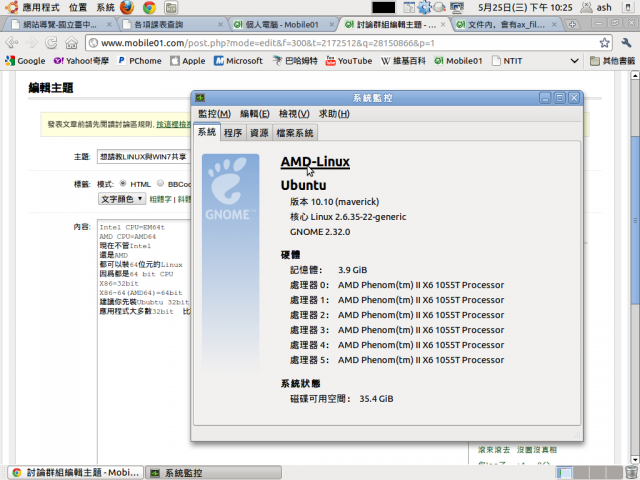Viewport: 640px width, 480px height.
Task: Open the Microsoft bookmark
Action: pos(238,61)
